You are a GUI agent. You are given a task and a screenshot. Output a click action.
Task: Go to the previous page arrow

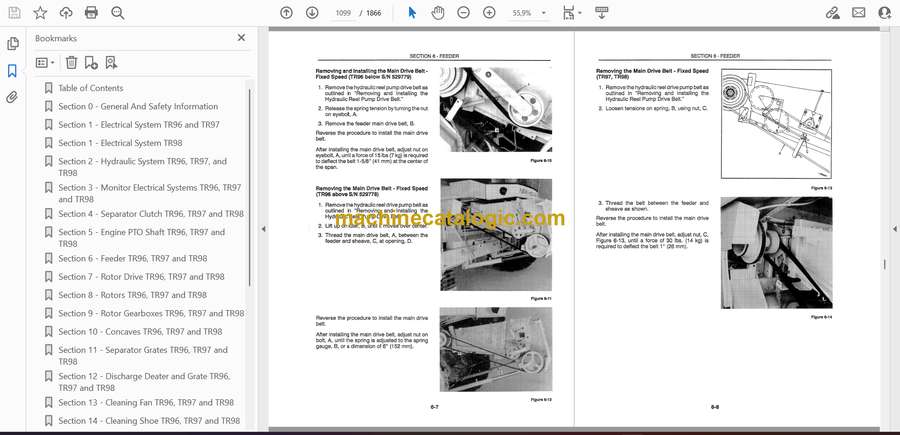tap(286, 13)
